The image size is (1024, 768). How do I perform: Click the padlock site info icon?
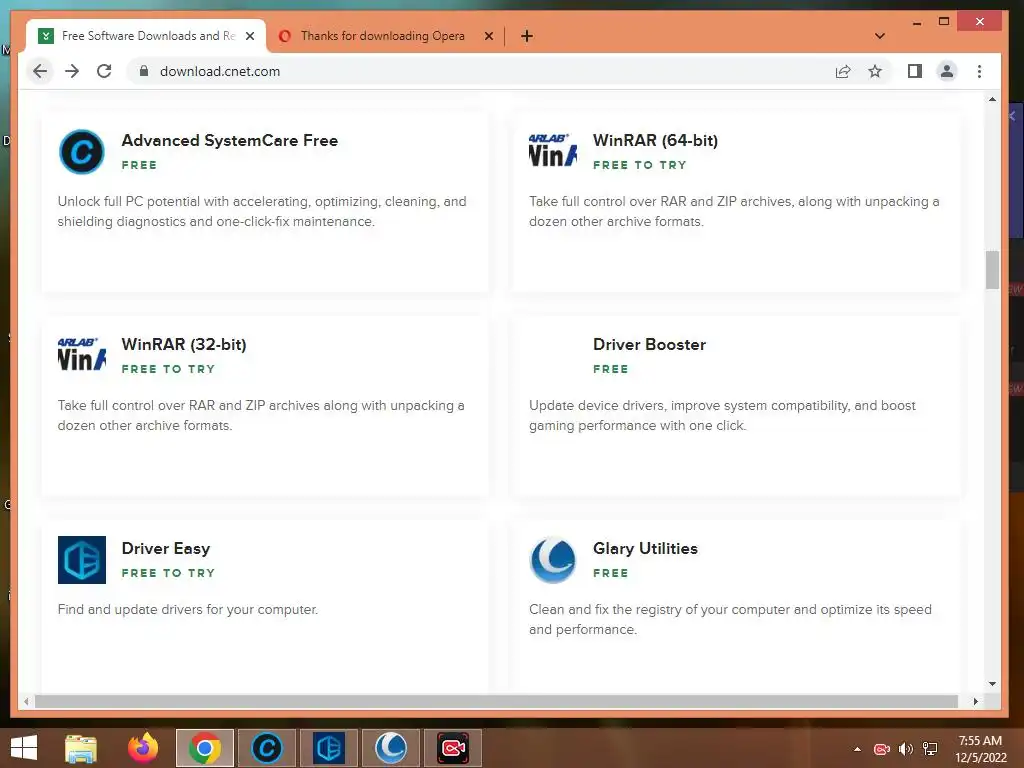[x=144, y=71]
